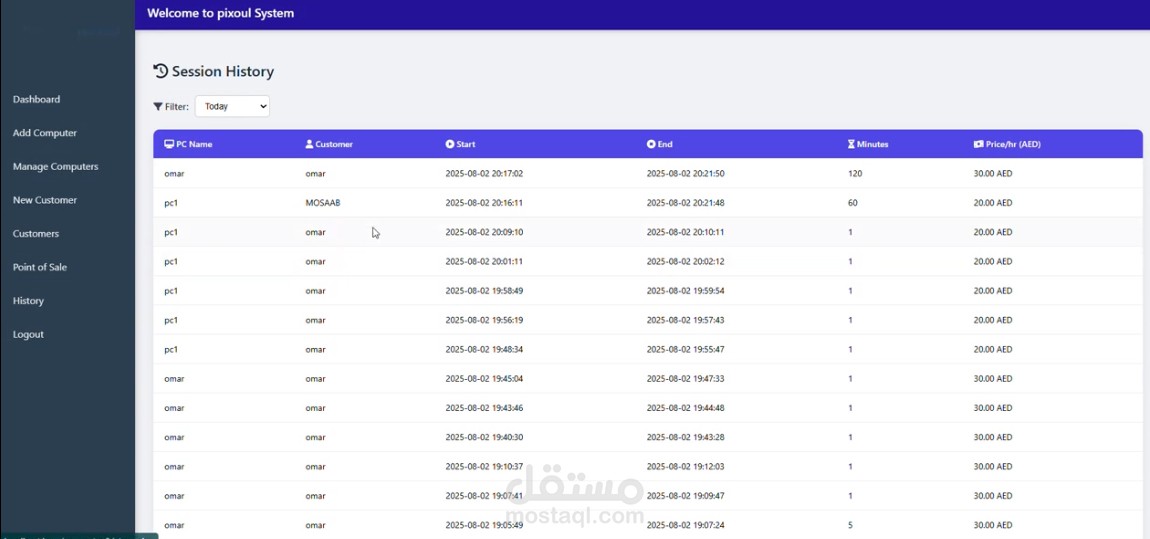Click the 5 minutes value
The height and width of the screenshot is (539, 1150).
(851, 526)
